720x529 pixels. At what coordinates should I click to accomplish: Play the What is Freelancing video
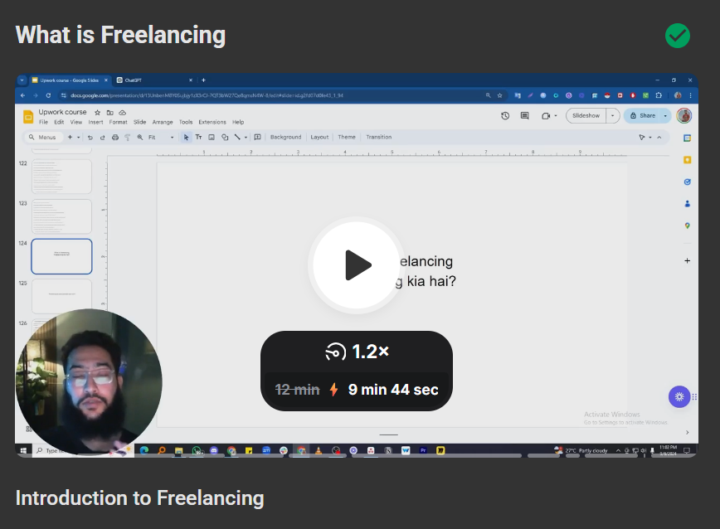tap(356, 265)
